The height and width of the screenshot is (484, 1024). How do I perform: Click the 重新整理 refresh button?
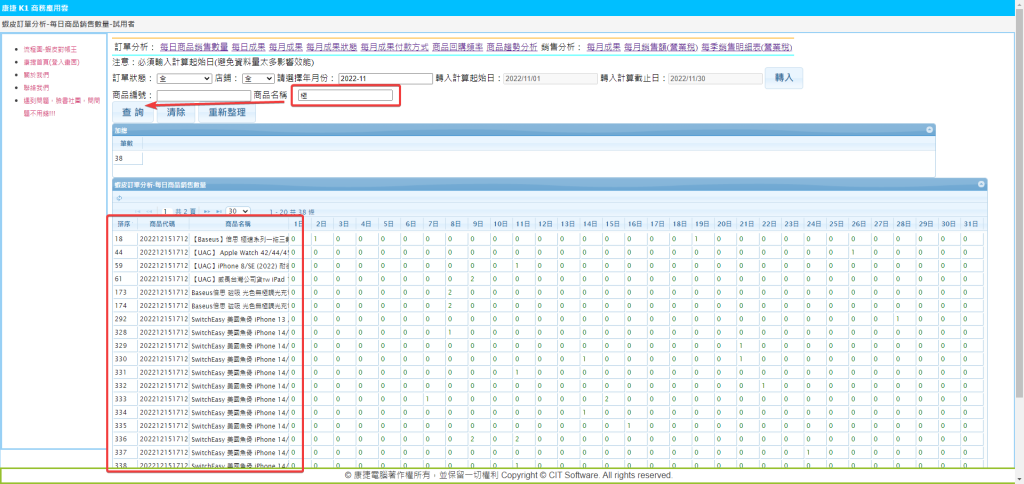pos(225,113)
